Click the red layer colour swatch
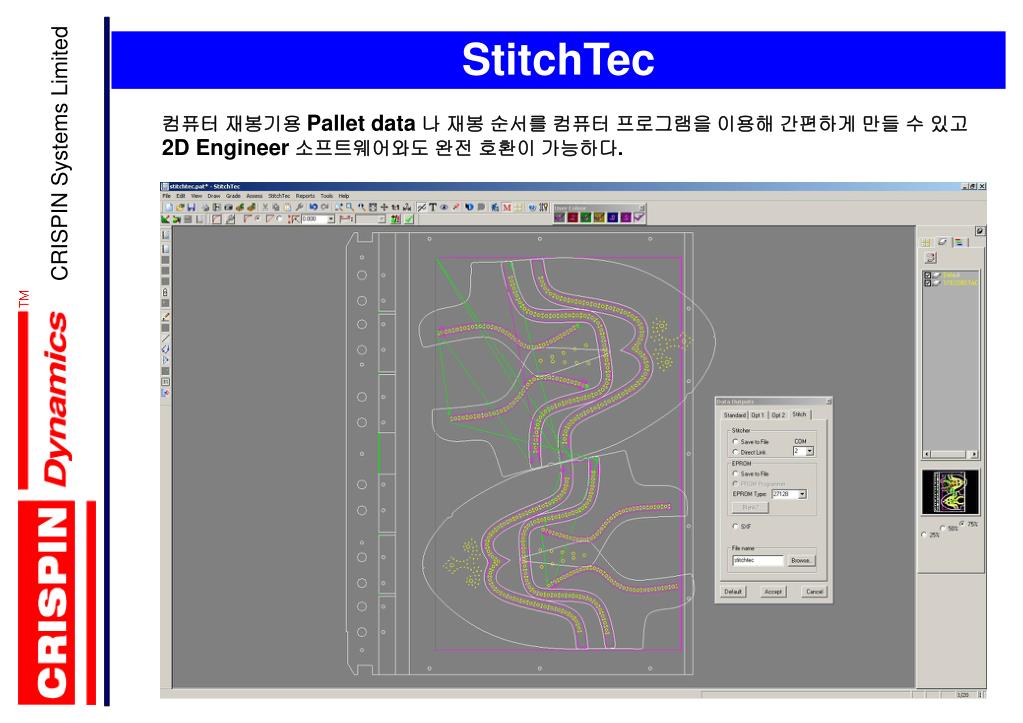 (573, 217)
